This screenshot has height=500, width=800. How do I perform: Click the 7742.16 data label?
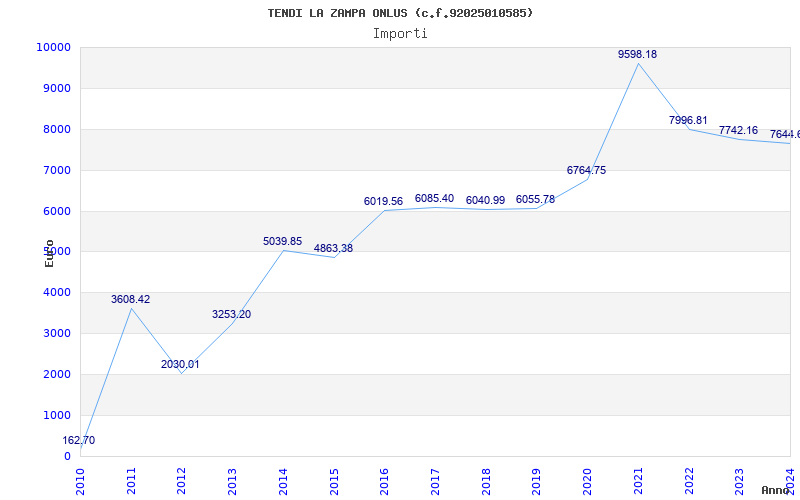coord(738,130)
